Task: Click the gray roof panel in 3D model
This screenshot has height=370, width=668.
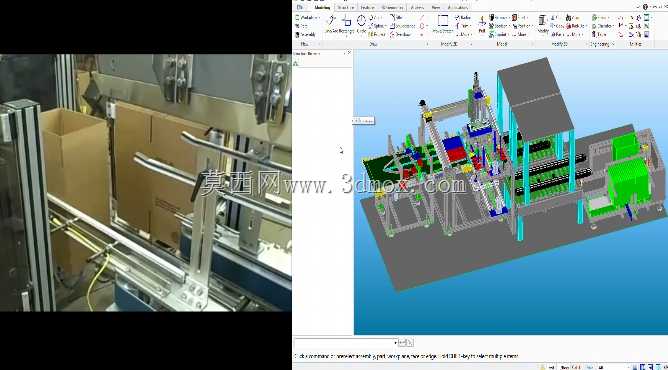Action: point(535,100)
